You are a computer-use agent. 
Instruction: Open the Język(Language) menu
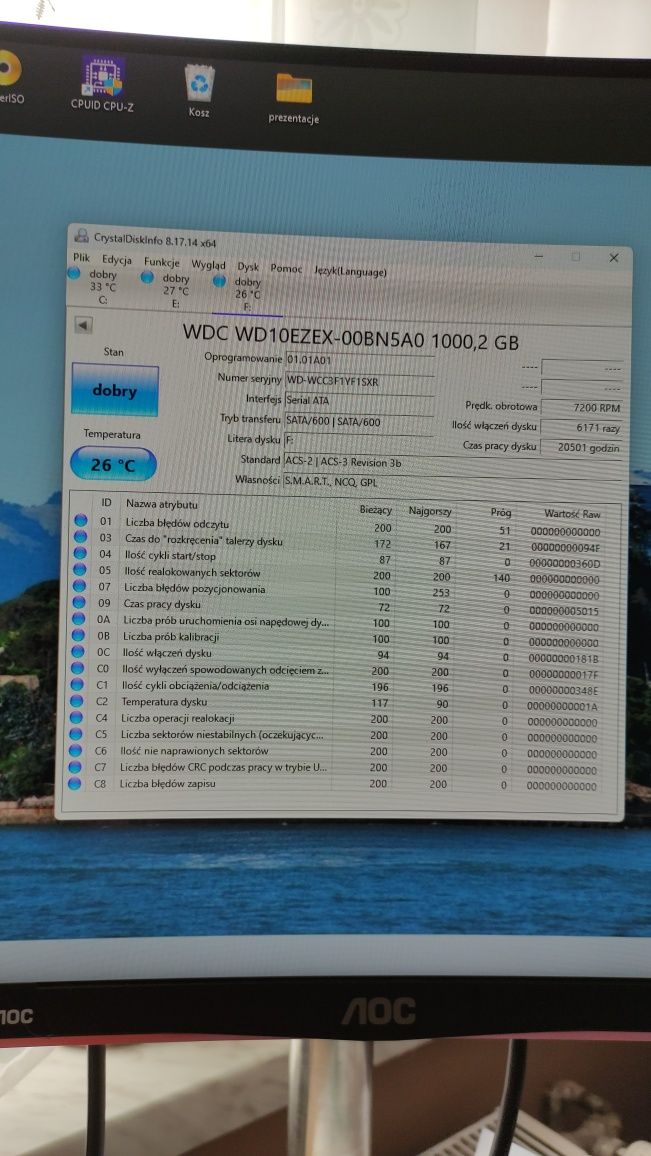point(350,271)
